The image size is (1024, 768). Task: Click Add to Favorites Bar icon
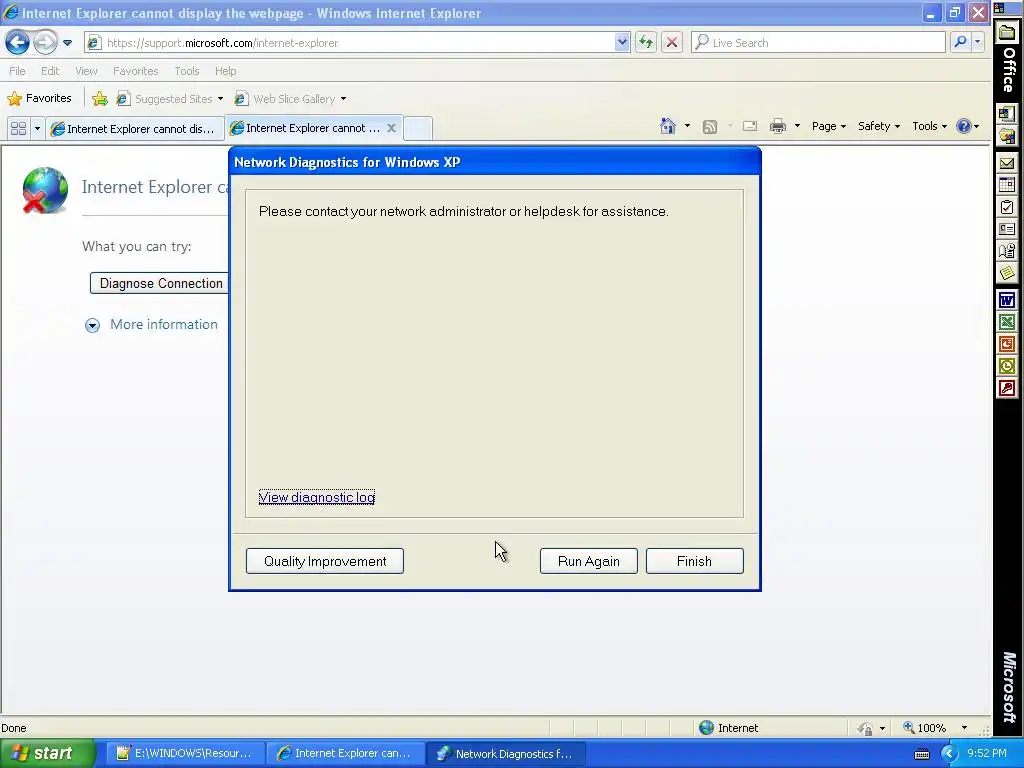(100, 99)
